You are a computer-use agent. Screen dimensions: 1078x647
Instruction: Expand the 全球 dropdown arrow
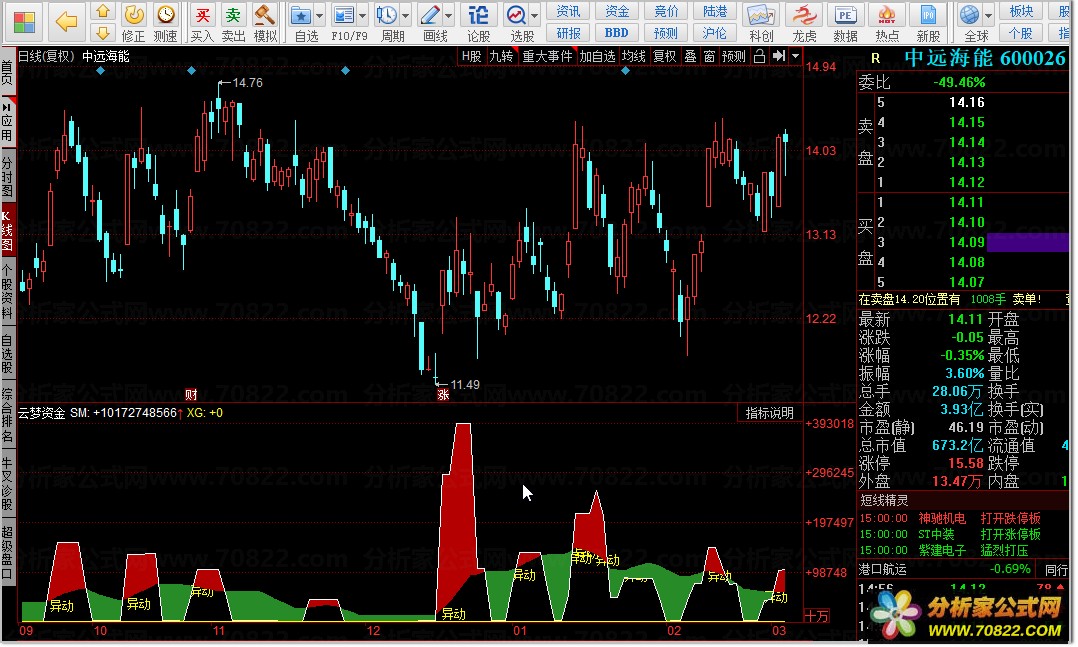(989, 15)
